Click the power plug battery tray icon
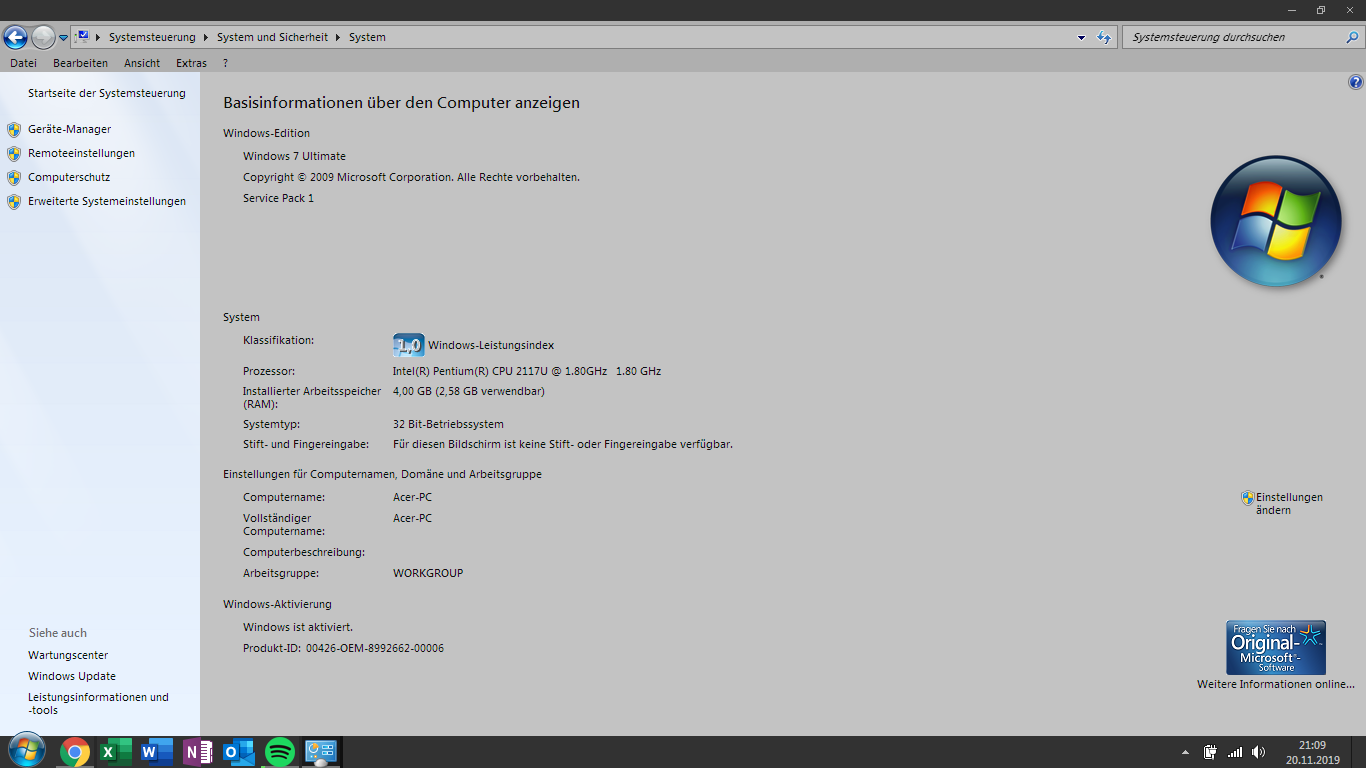Viewport: 1366px width, 768px height. coord(1210,752)
